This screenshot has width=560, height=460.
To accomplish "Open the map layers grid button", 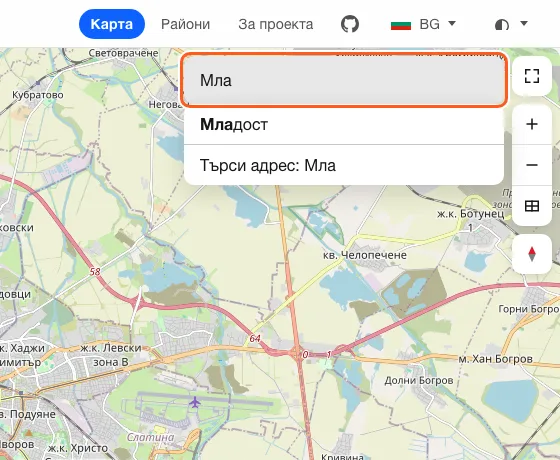I will [x=532, y=206].
